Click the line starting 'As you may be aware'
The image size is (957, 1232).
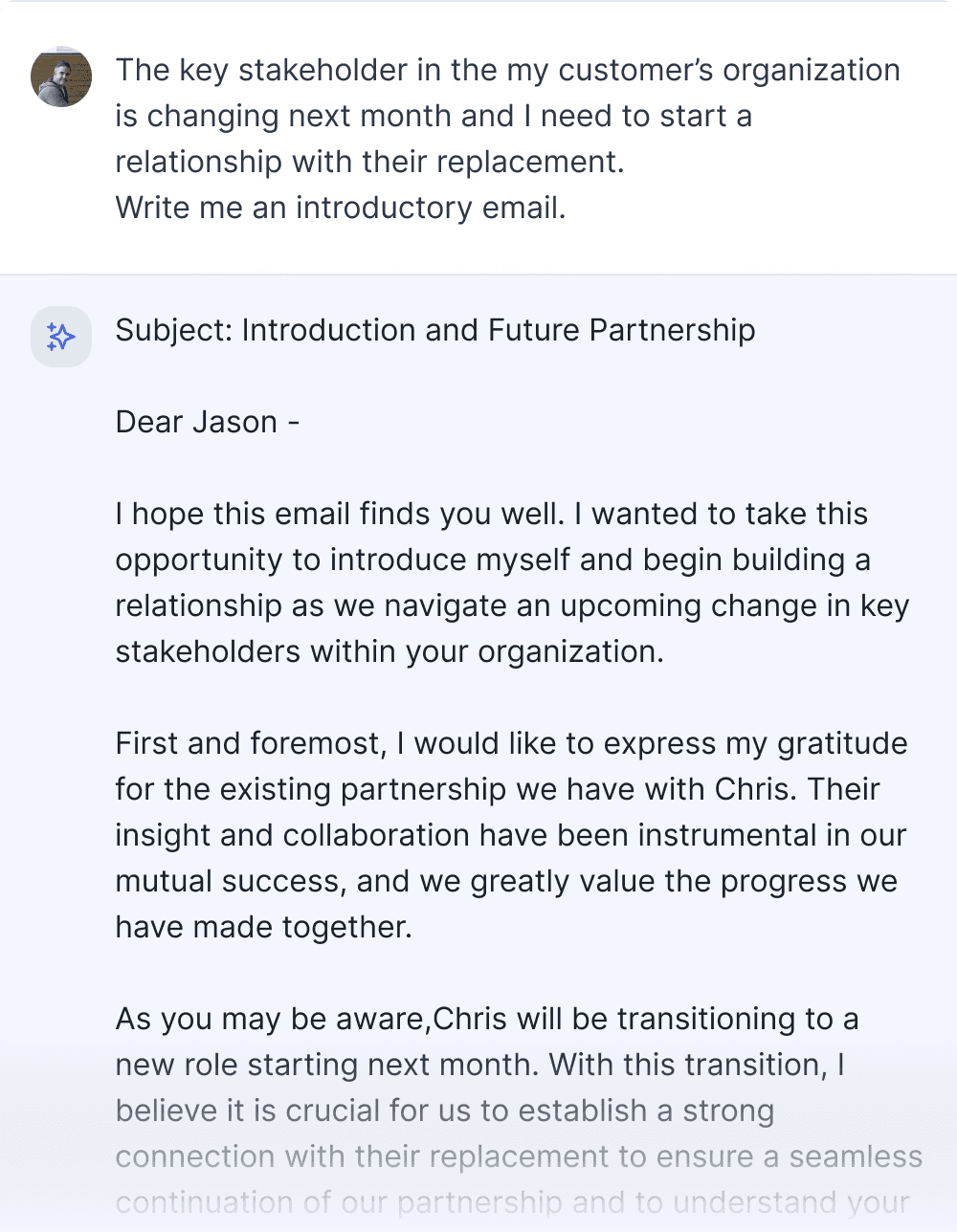tap(487, 1020)
